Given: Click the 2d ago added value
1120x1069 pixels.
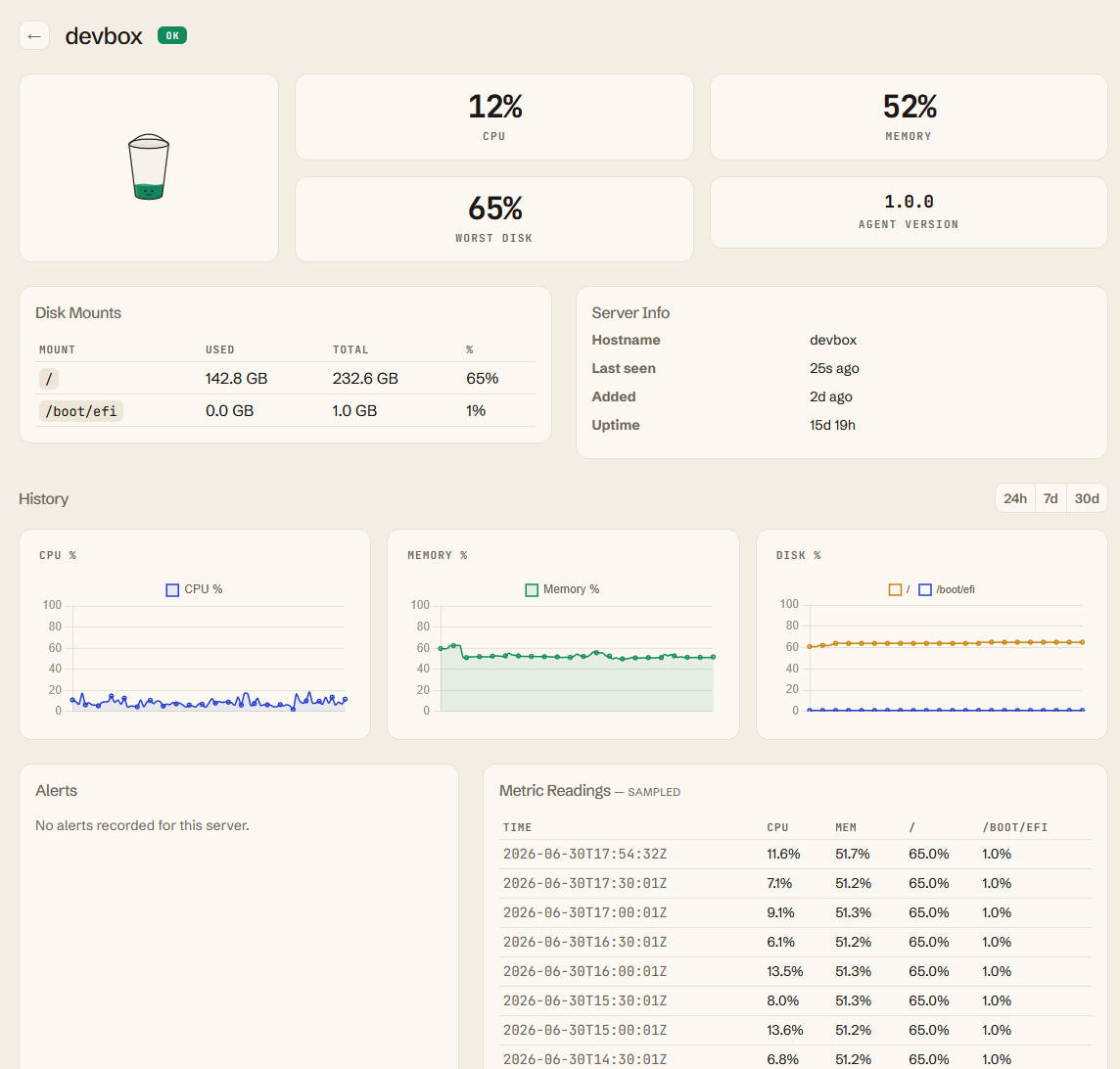Looking at the screenshot, I should point(831,397).
